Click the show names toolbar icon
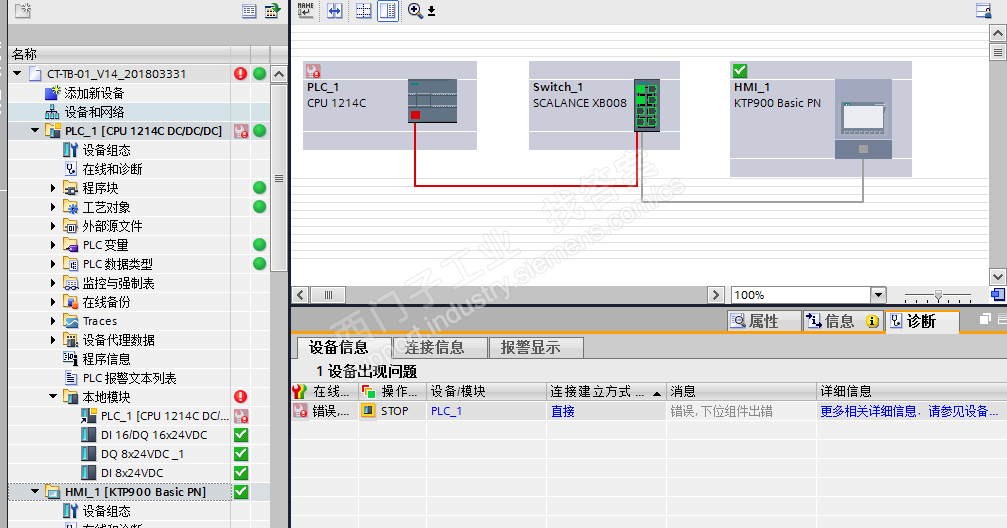The image size is (1007, 528). (x=306, y=10)
